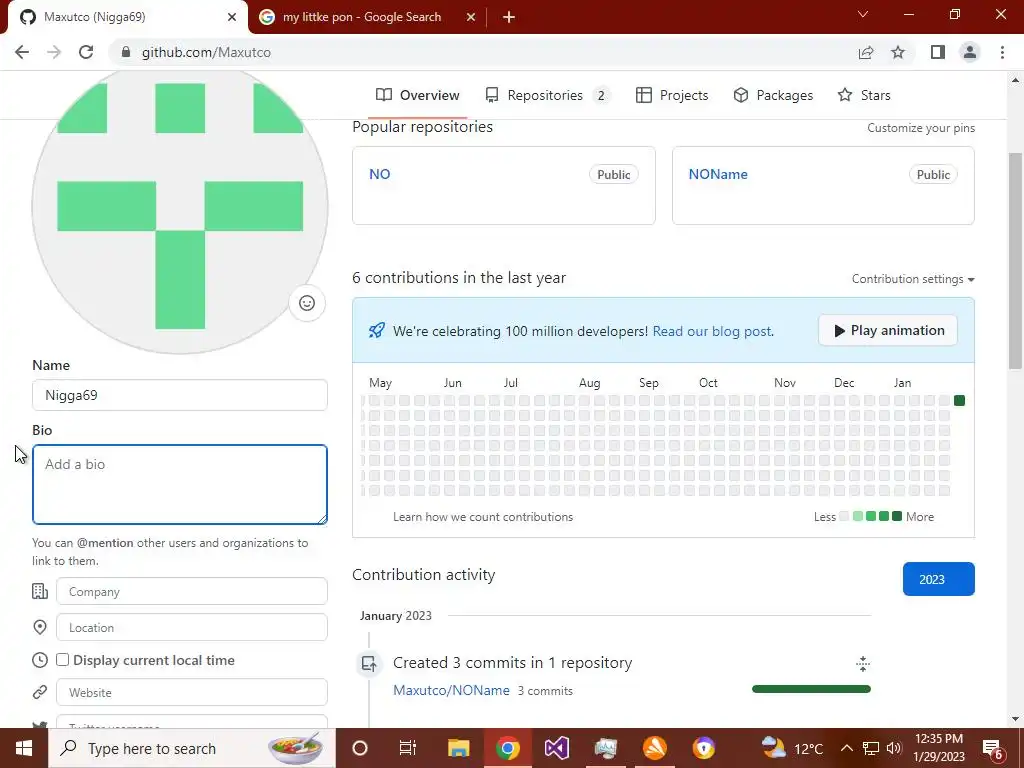The width and height of the screenshot is (1024, 768).
Task: Click Customize your pins link
Action: [921, 128]
